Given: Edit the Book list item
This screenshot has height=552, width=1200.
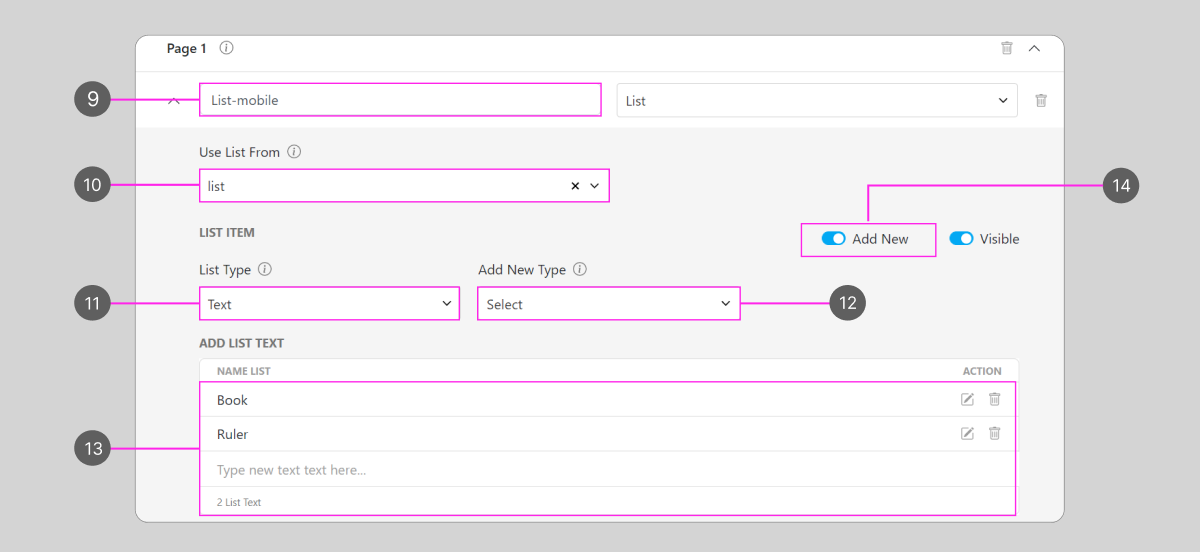Looking at the screenshot, I should (967, 400).
